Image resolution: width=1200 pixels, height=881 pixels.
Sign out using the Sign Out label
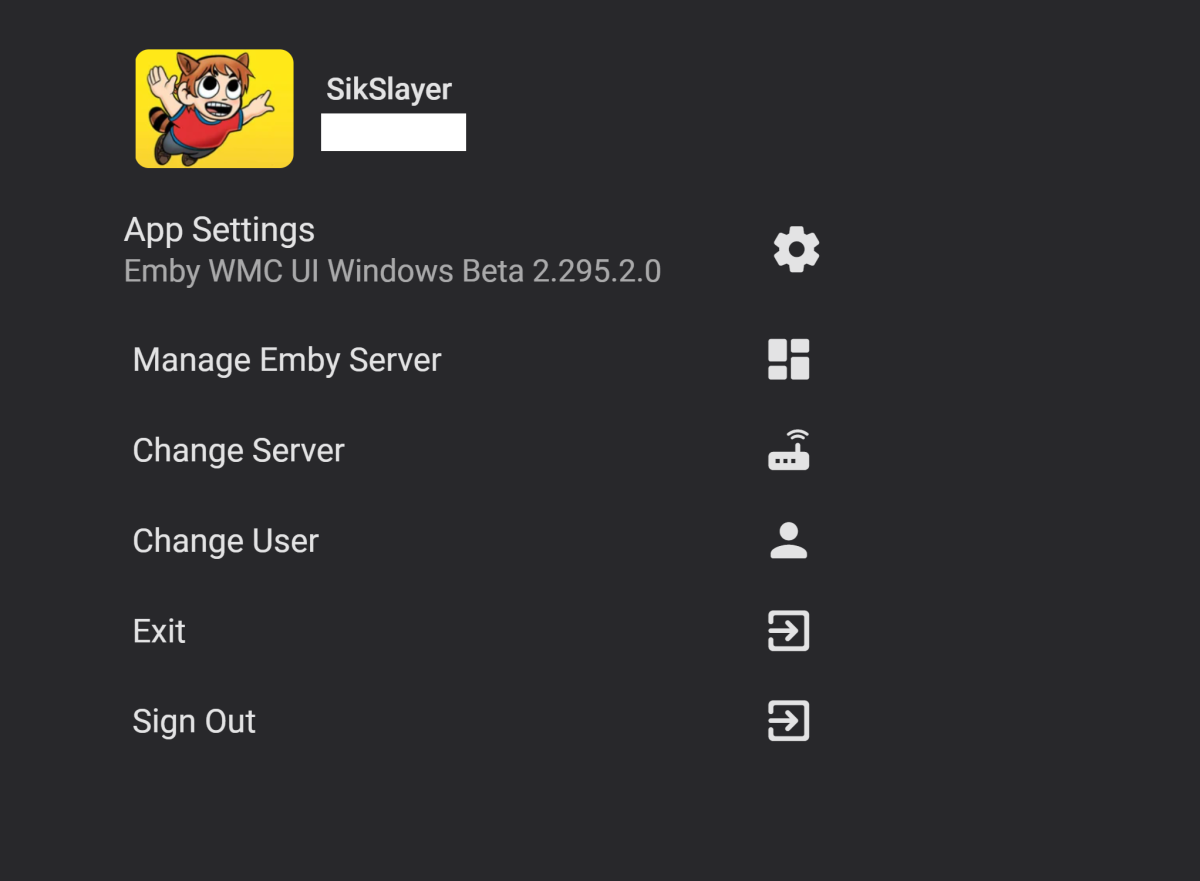pos(194,721)
